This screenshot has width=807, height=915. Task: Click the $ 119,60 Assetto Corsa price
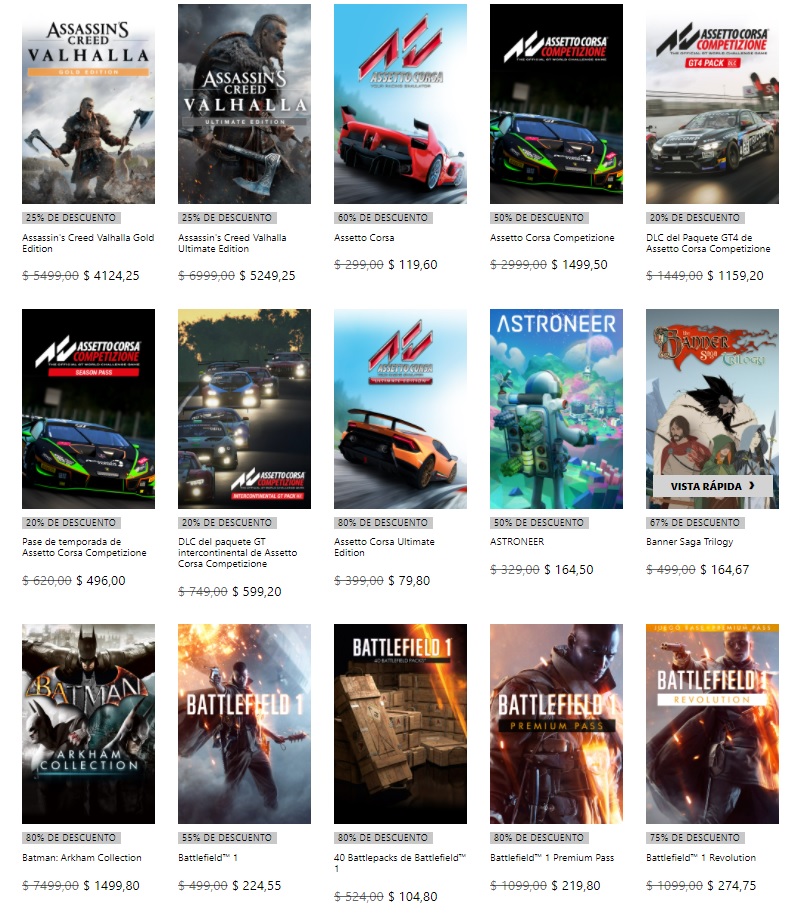point(414,265)
